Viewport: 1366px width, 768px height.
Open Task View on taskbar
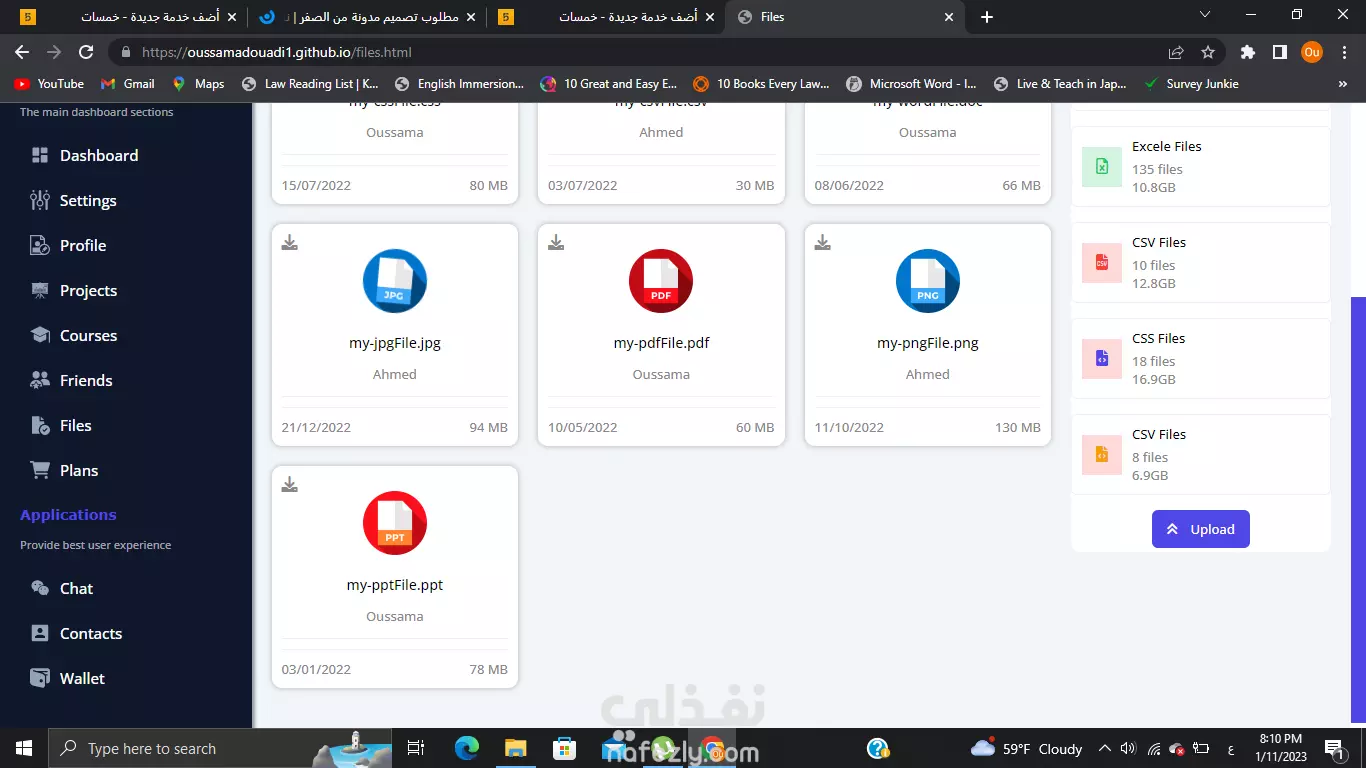click(x=416, y=748)
